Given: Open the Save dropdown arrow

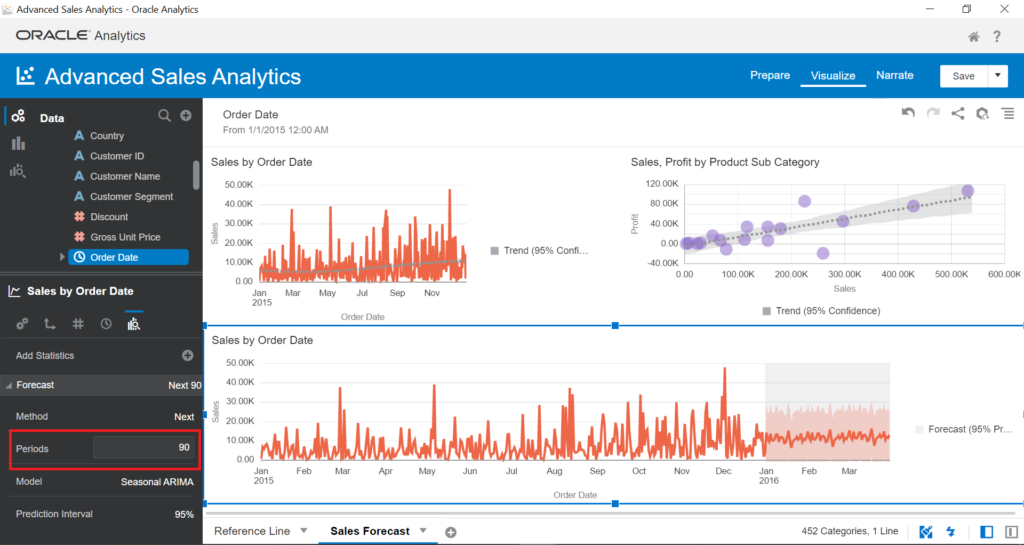Looking at the screenshot, I should [x=998, y=76].
